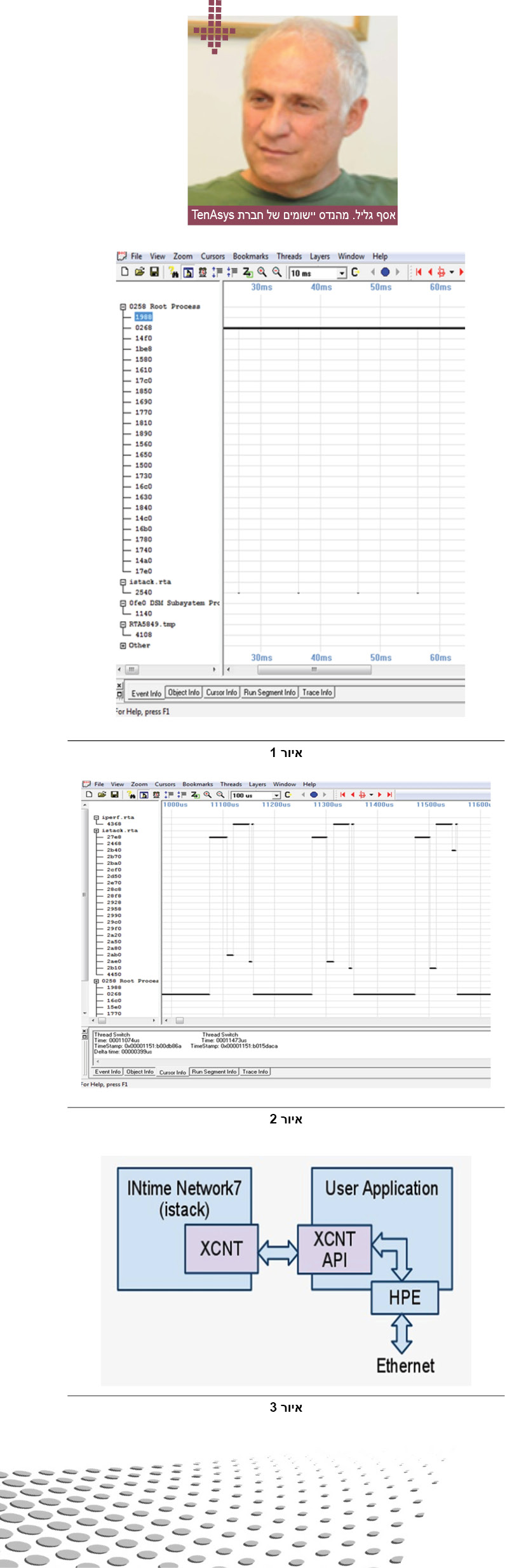The width and height of the screenshot is (505, 1568).
Task: Click New document icon in Figure 1 toolbar
Action: point(125,272)
